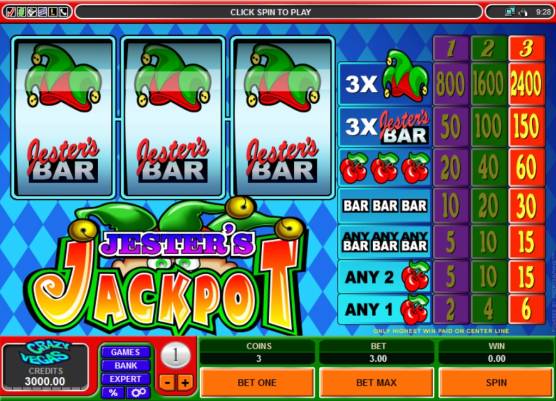
Task: Click the telephone handset icon in top bar
Action: pos(63,12)
